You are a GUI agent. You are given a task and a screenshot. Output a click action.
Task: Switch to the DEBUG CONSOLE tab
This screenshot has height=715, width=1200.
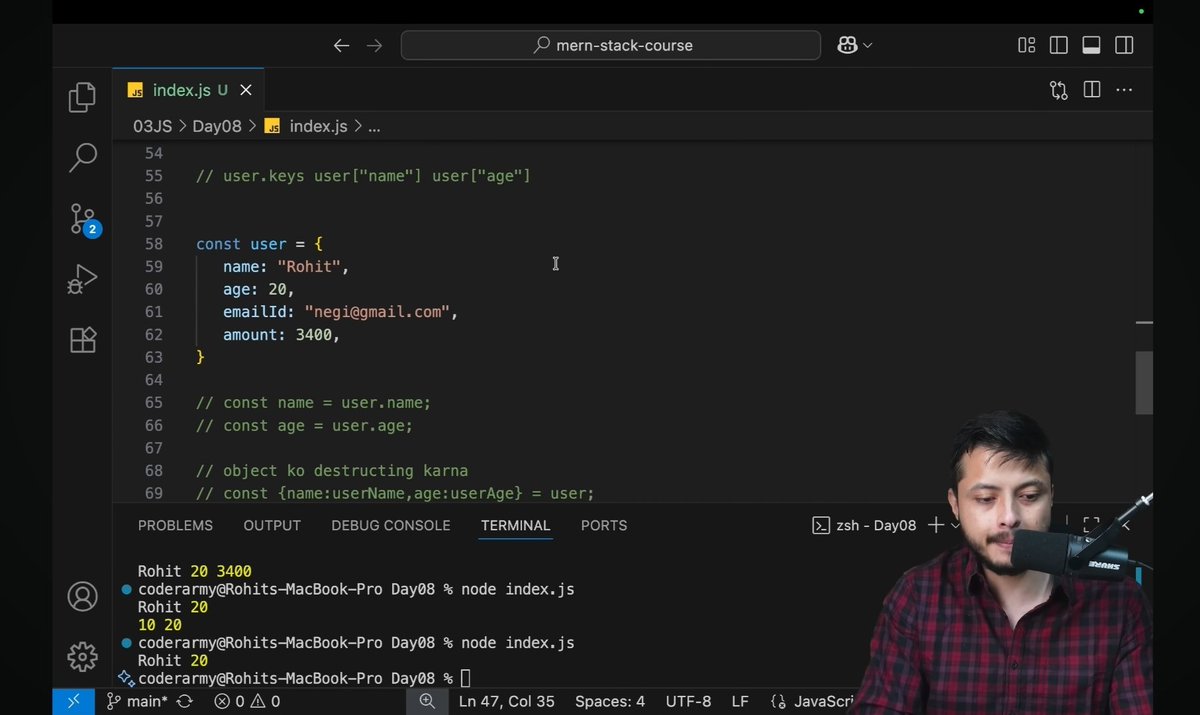tap(391, 525)
